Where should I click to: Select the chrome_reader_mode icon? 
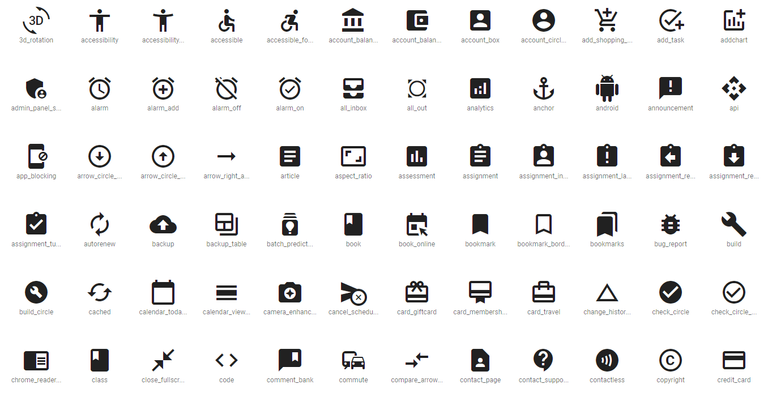(36, 360)
